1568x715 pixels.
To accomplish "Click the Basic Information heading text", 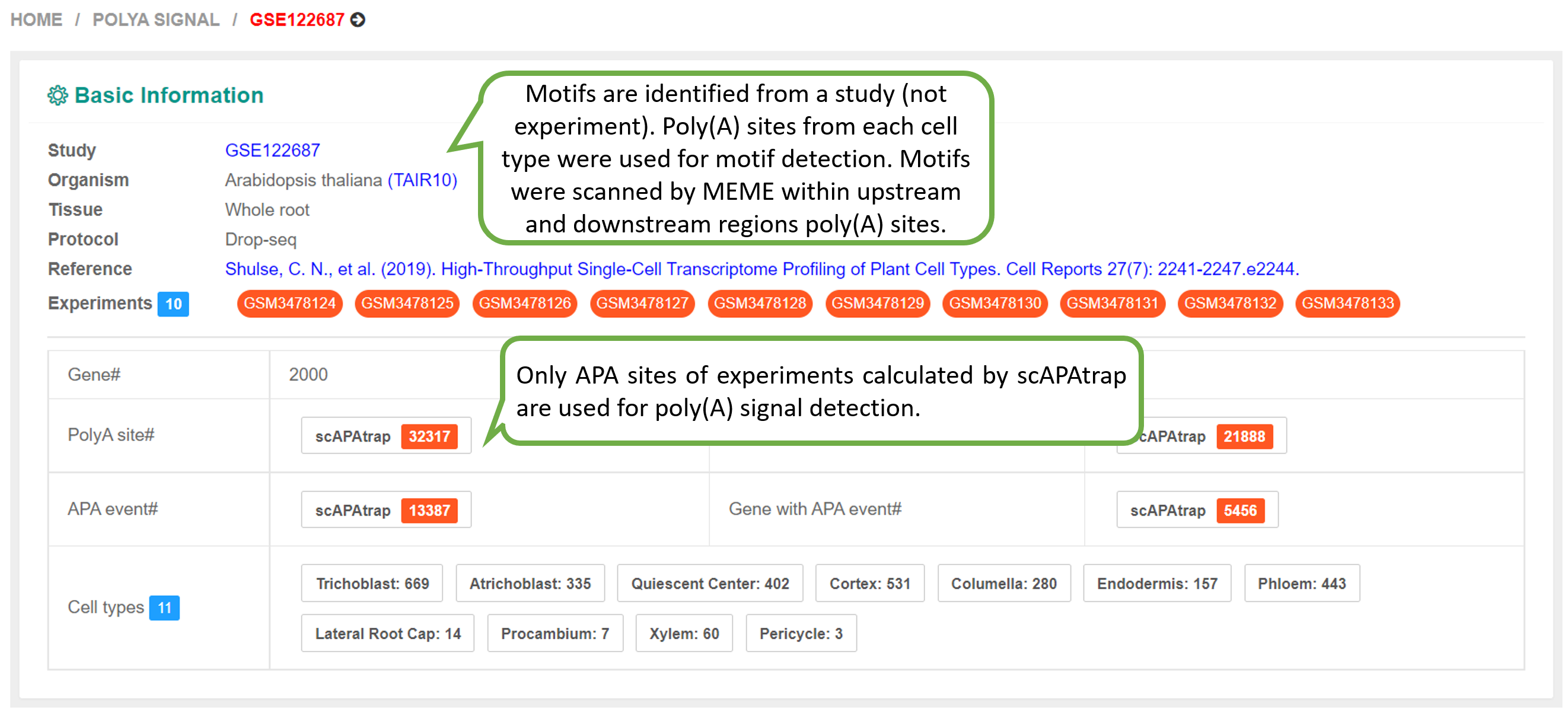I will coord(168,95).
